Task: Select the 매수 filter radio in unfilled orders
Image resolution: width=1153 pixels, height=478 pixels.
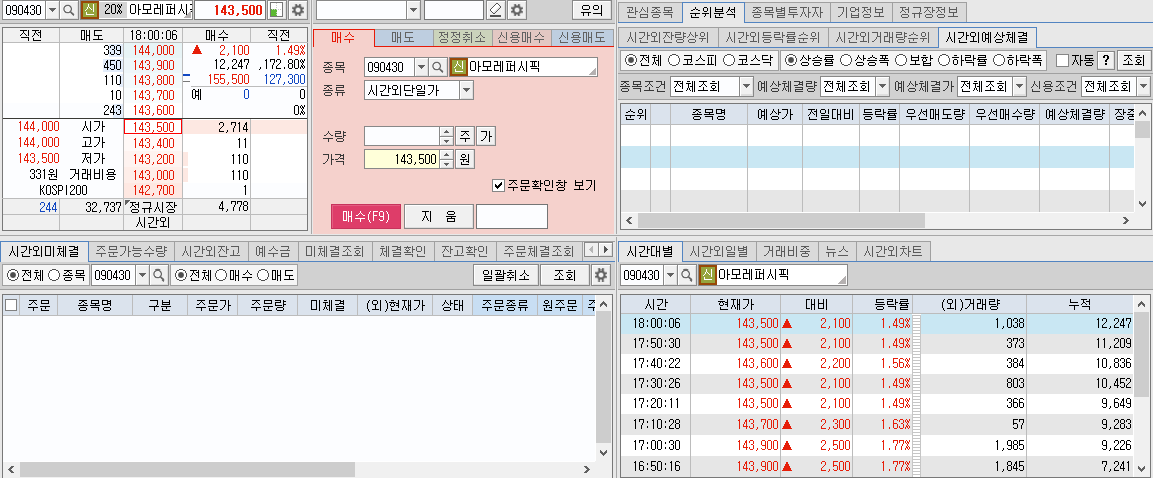Action: pos(220,275)
